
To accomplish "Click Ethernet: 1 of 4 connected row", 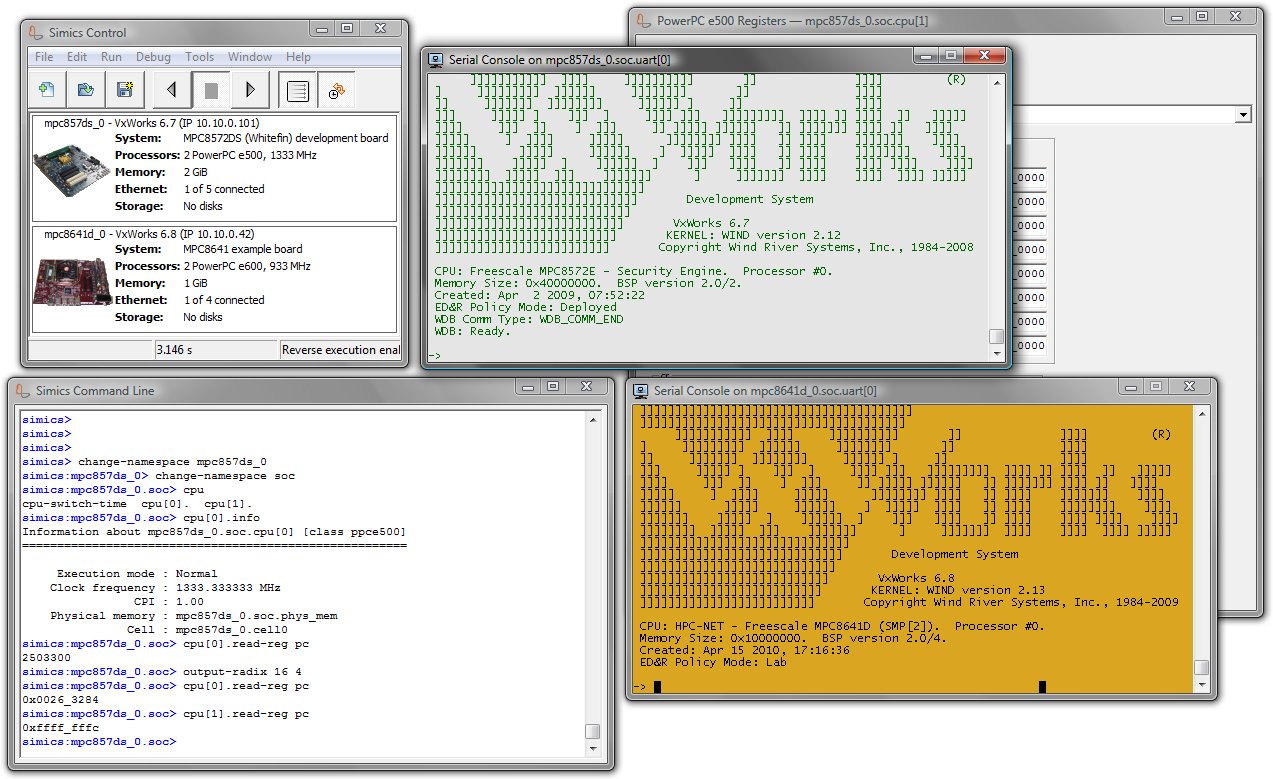I will tap(190, 300).
